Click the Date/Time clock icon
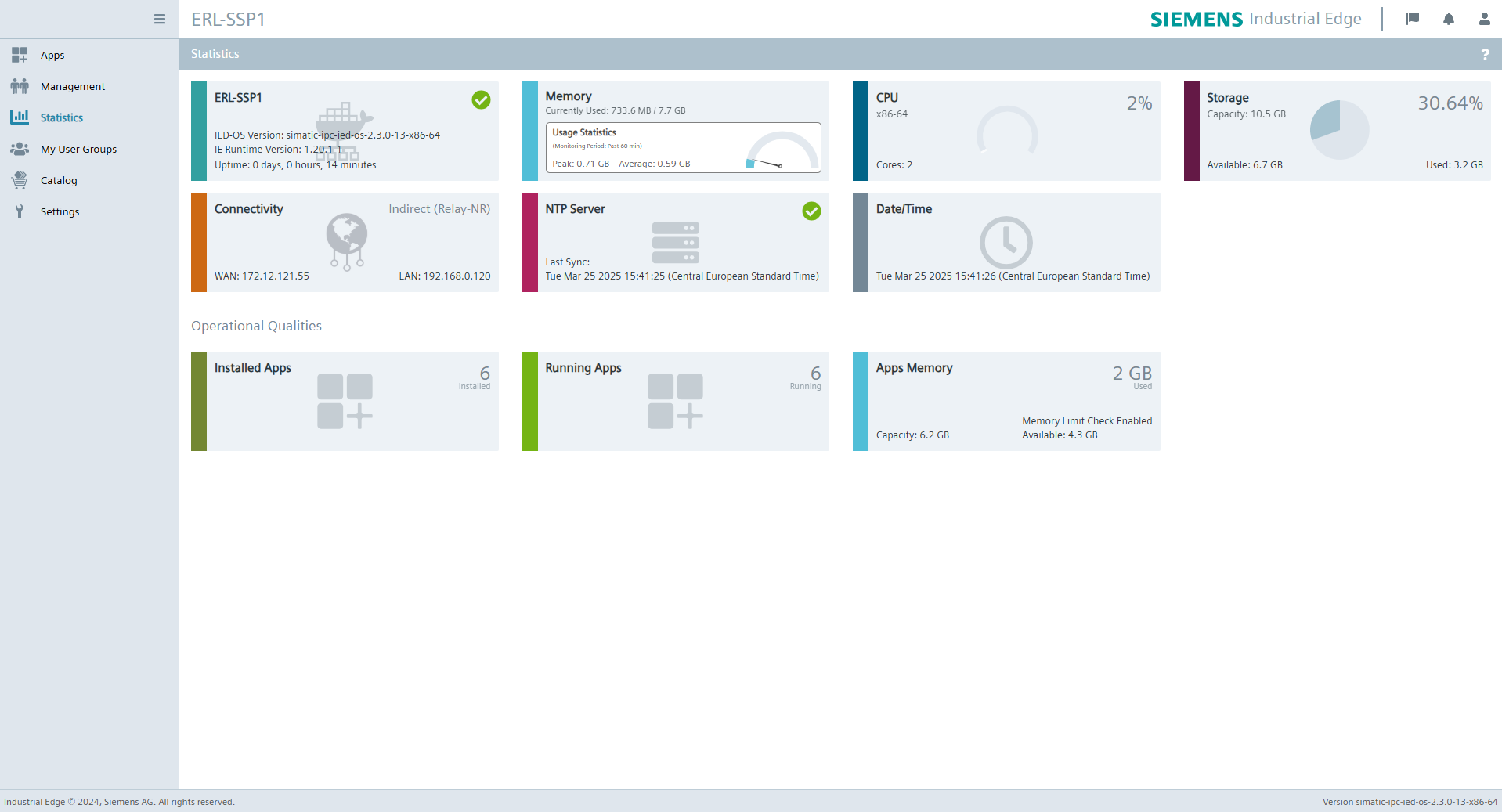1502x812 pixels. tap(1006, 243)
